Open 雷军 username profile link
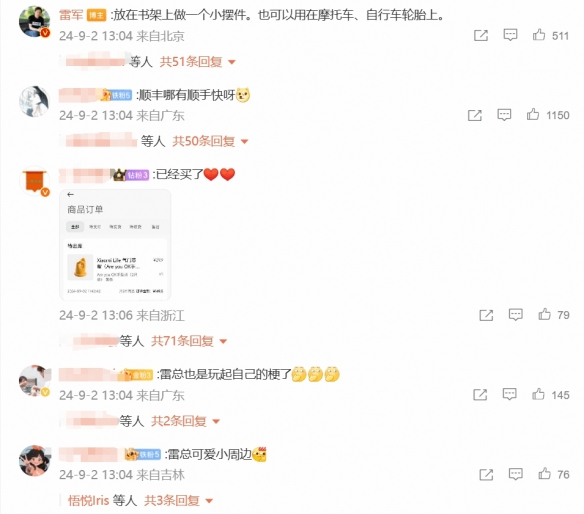Screen dimensions: 584x514 (71, 15)
